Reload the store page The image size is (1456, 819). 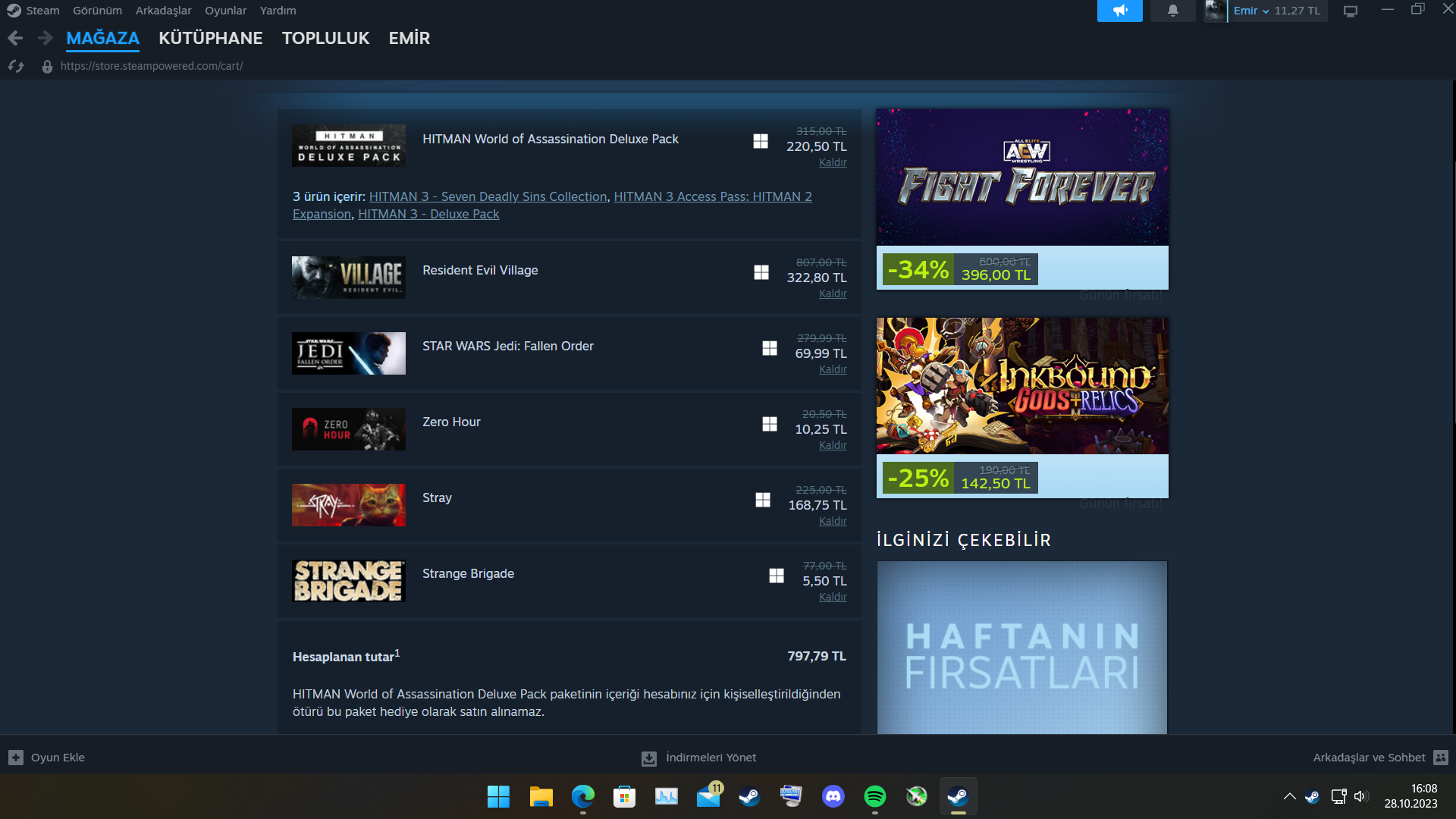tap(16, 67)
